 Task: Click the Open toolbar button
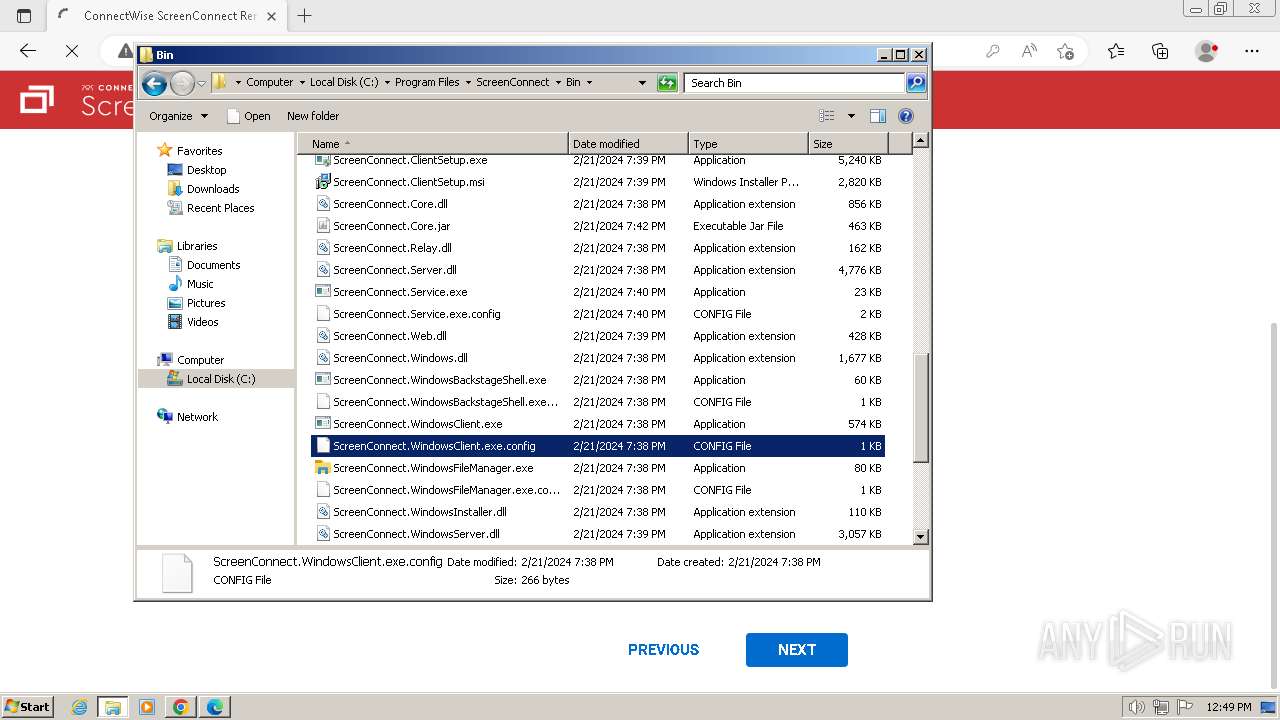(249, 116)
